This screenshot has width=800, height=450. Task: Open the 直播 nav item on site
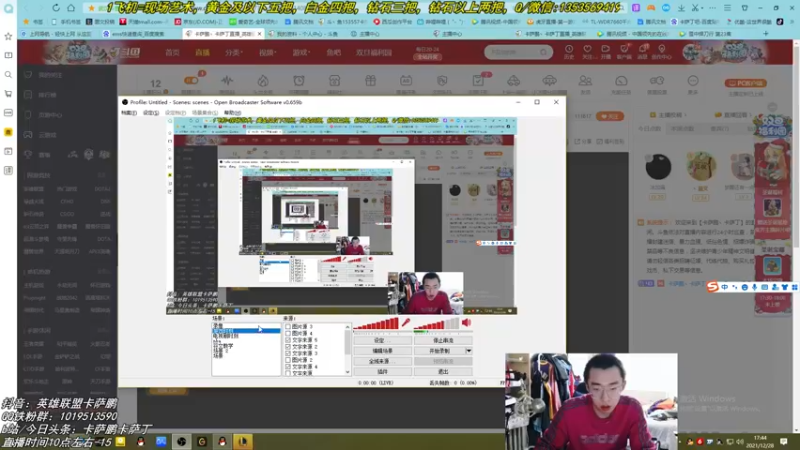pos(203,53)
